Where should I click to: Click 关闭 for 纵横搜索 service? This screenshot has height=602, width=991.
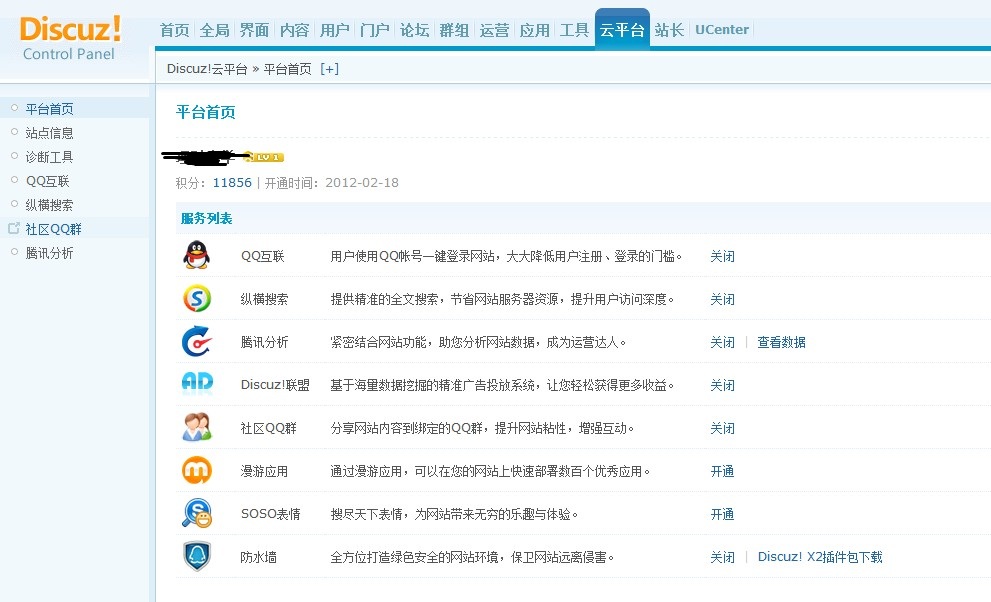click(722, 299)
